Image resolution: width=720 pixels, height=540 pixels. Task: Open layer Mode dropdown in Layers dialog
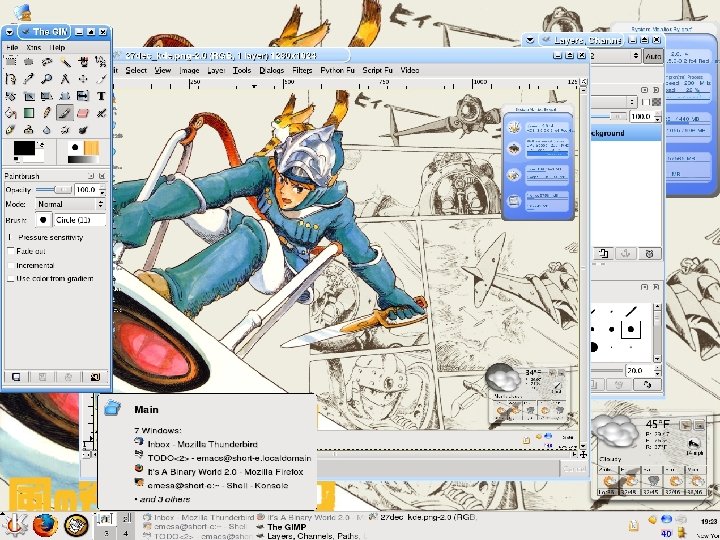pyautogui.click(x=613, y=101)
